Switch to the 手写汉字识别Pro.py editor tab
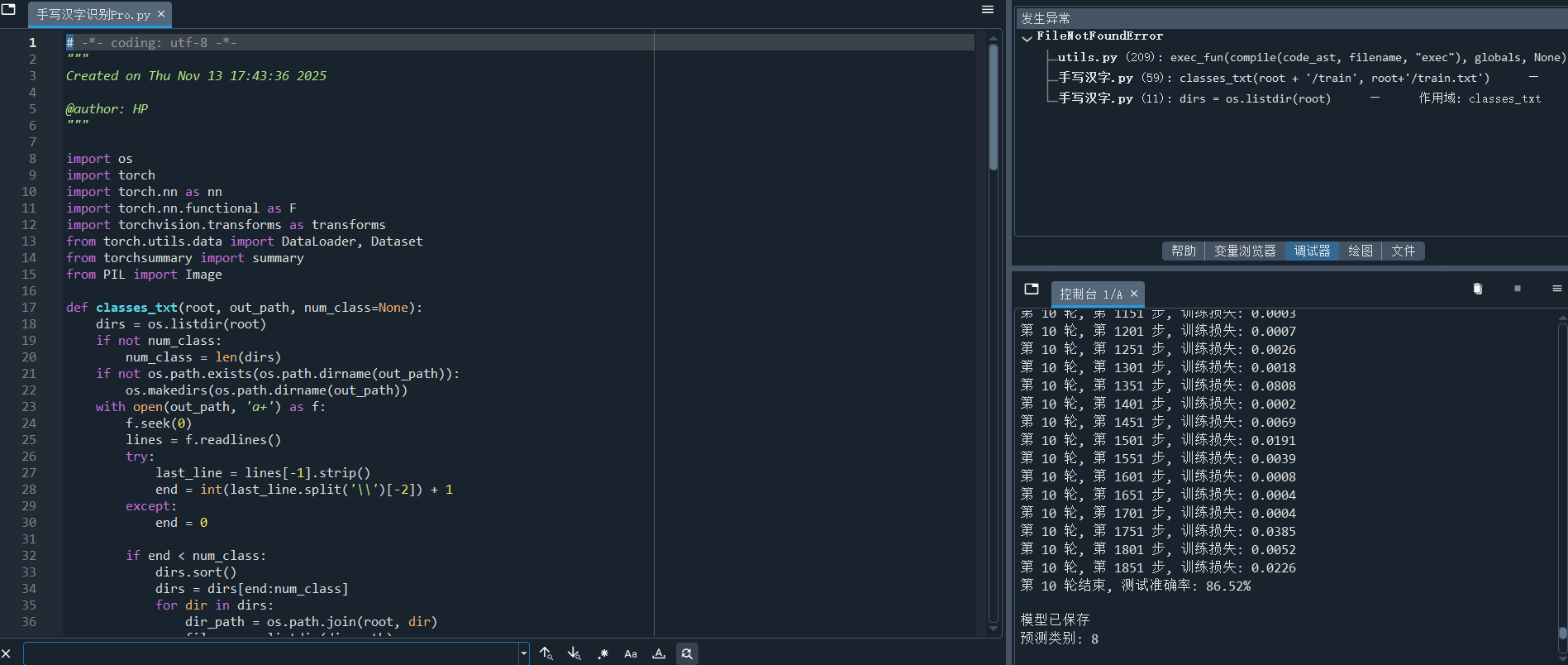Viewport: 1568px width, 665px height. (x=93, y=14)
